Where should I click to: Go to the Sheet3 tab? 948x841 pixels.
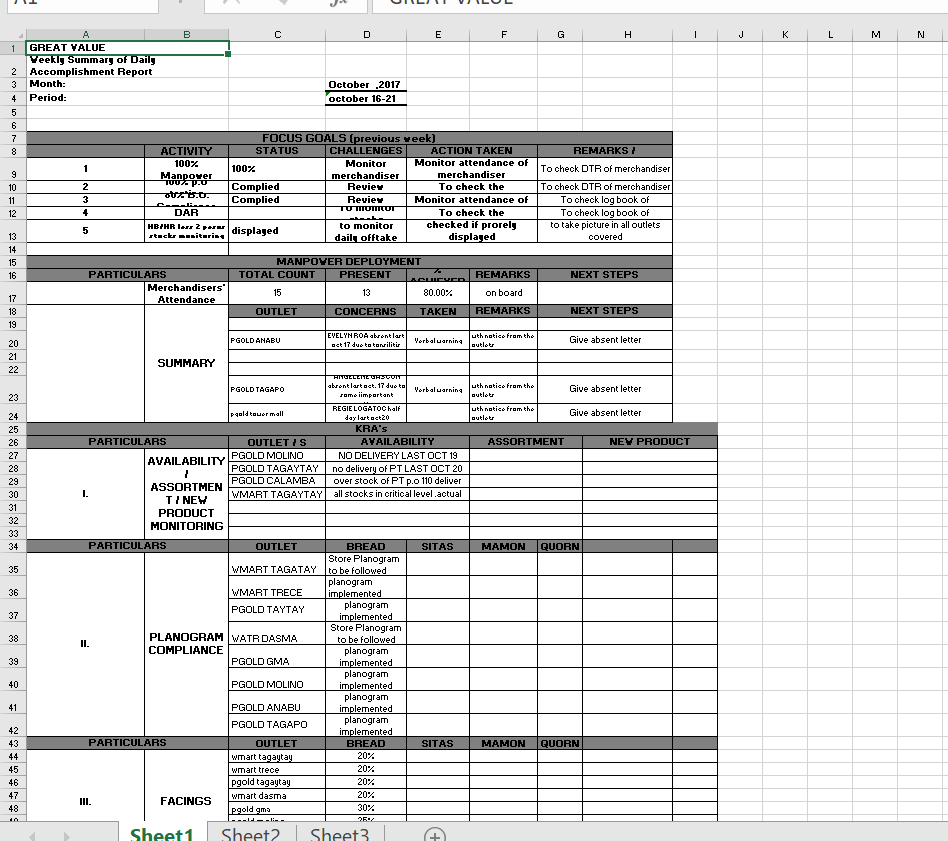click(x=339, y=834)
